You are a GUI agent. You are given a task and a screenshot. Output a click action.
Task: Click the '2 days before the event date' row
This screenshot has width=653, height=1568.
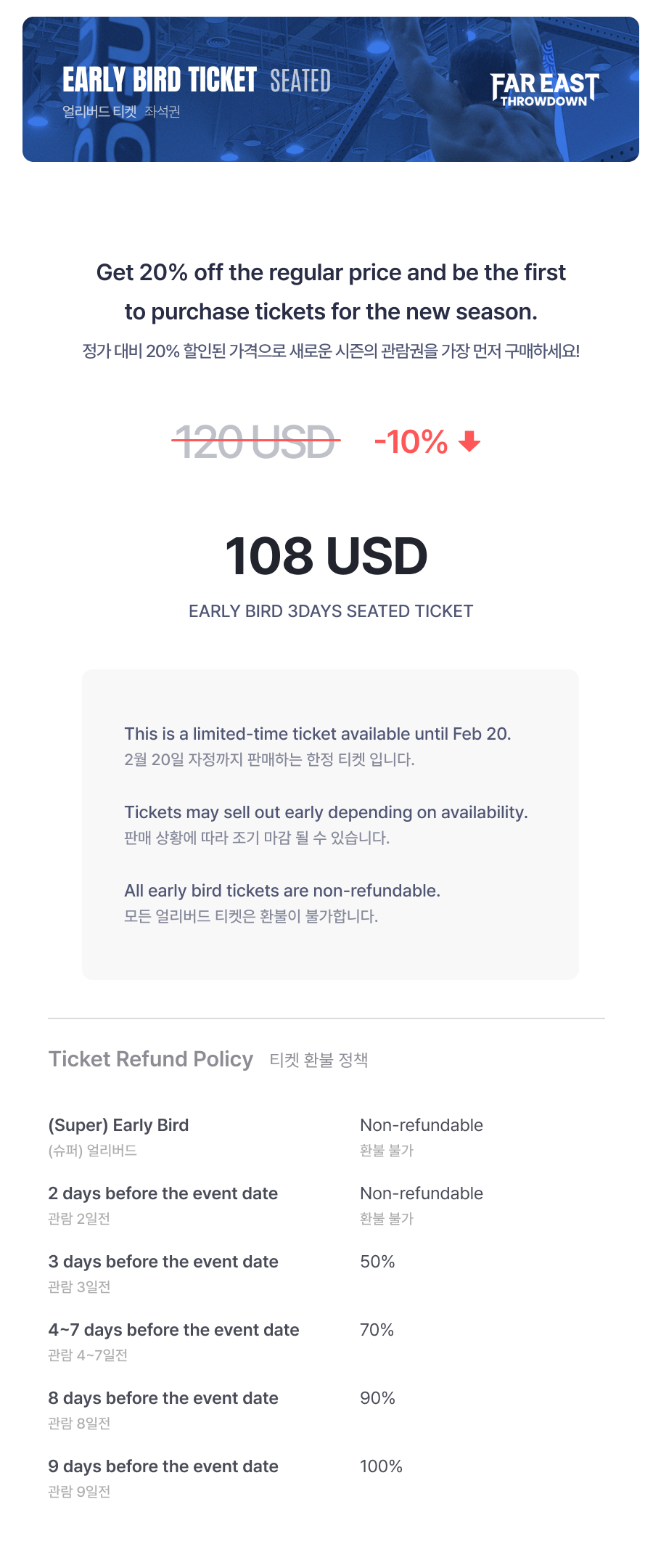click(163, 1193)
